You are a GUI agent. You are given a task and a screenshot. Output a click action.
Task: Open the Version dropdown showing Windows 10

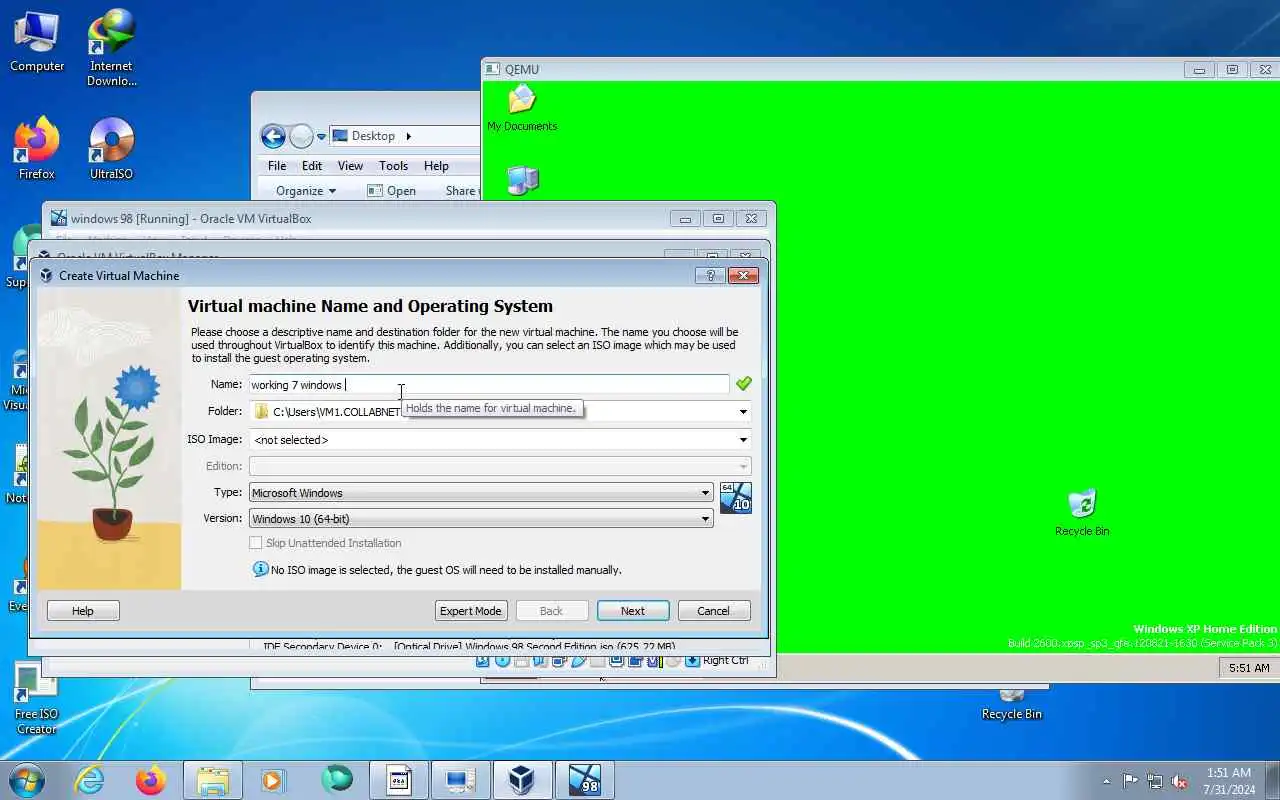tap(481, 518)
